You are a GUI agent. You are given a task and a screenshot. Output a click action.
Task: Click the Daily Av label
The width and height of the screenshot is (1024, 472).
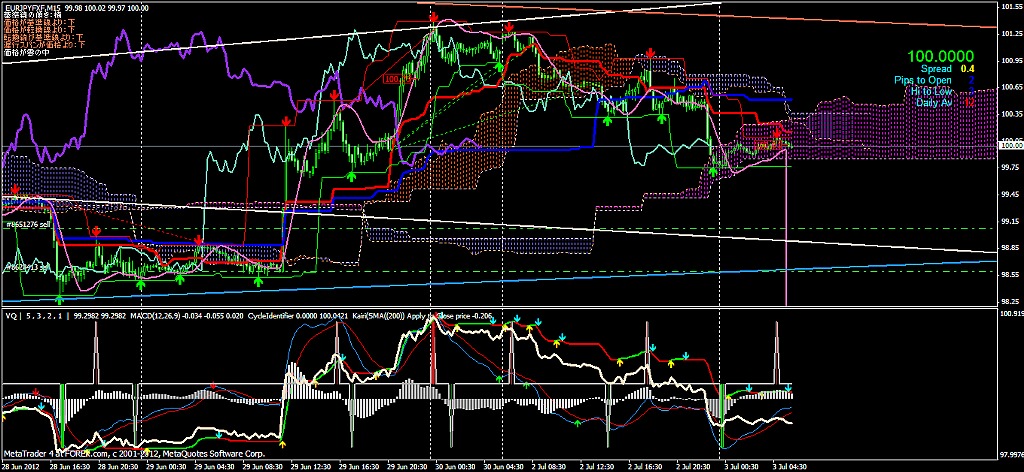pyautogui.click(x=931, y=102)
